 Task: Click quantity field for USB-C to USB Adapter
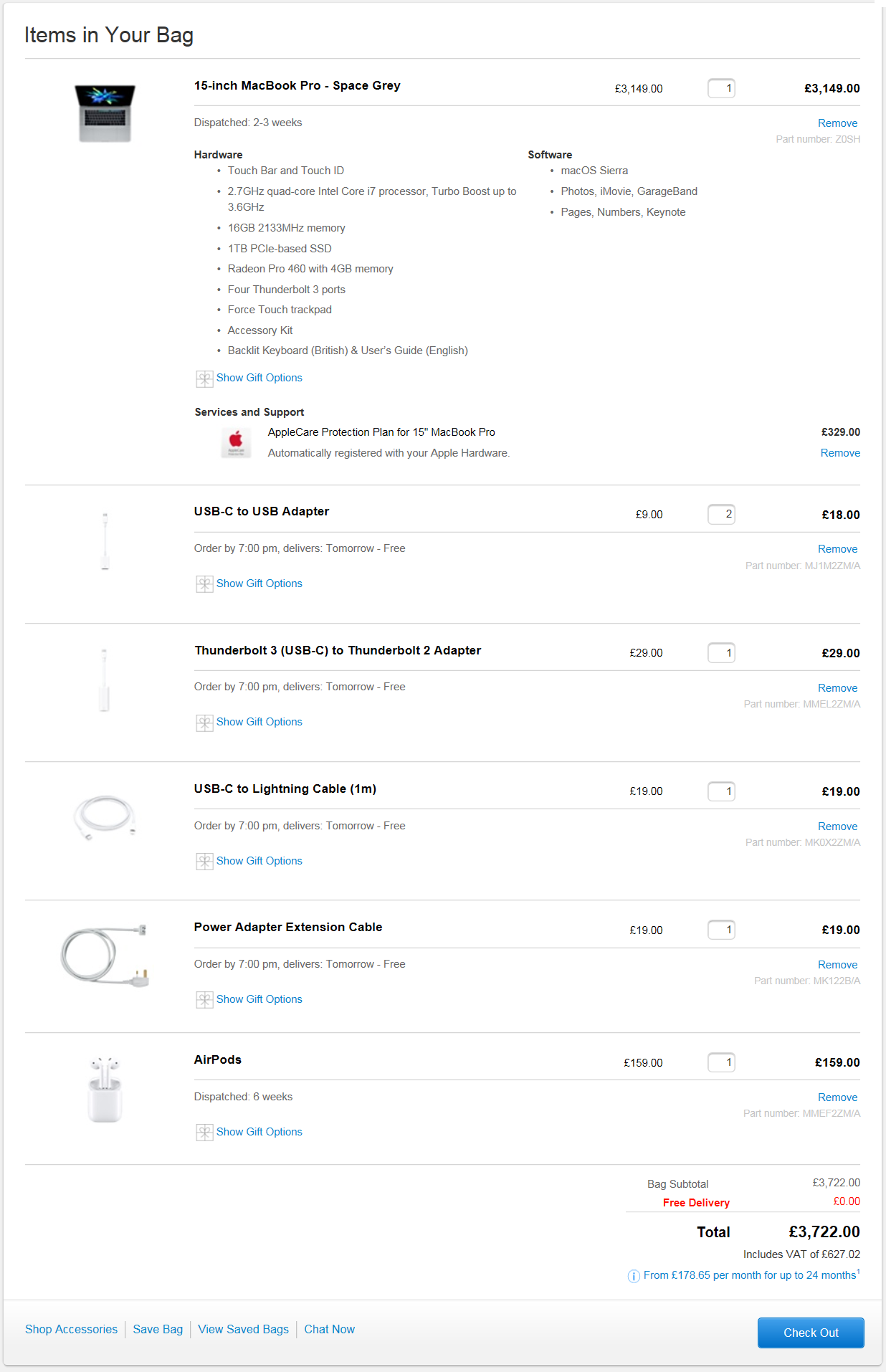click(x=721, y=514)
